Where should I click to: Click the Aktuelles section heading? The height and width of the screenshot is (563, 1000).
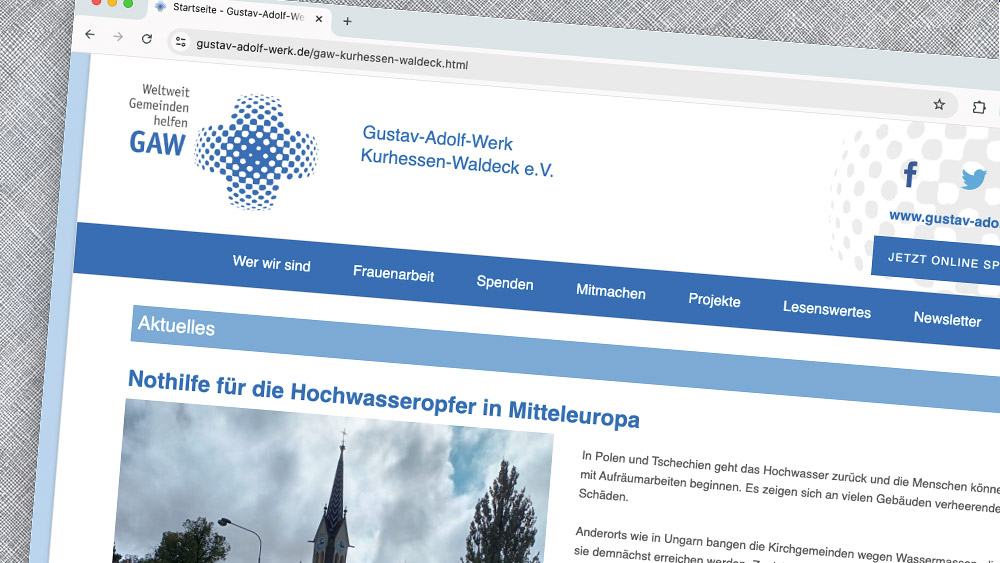pyautogui.click(x=177, y=325)
